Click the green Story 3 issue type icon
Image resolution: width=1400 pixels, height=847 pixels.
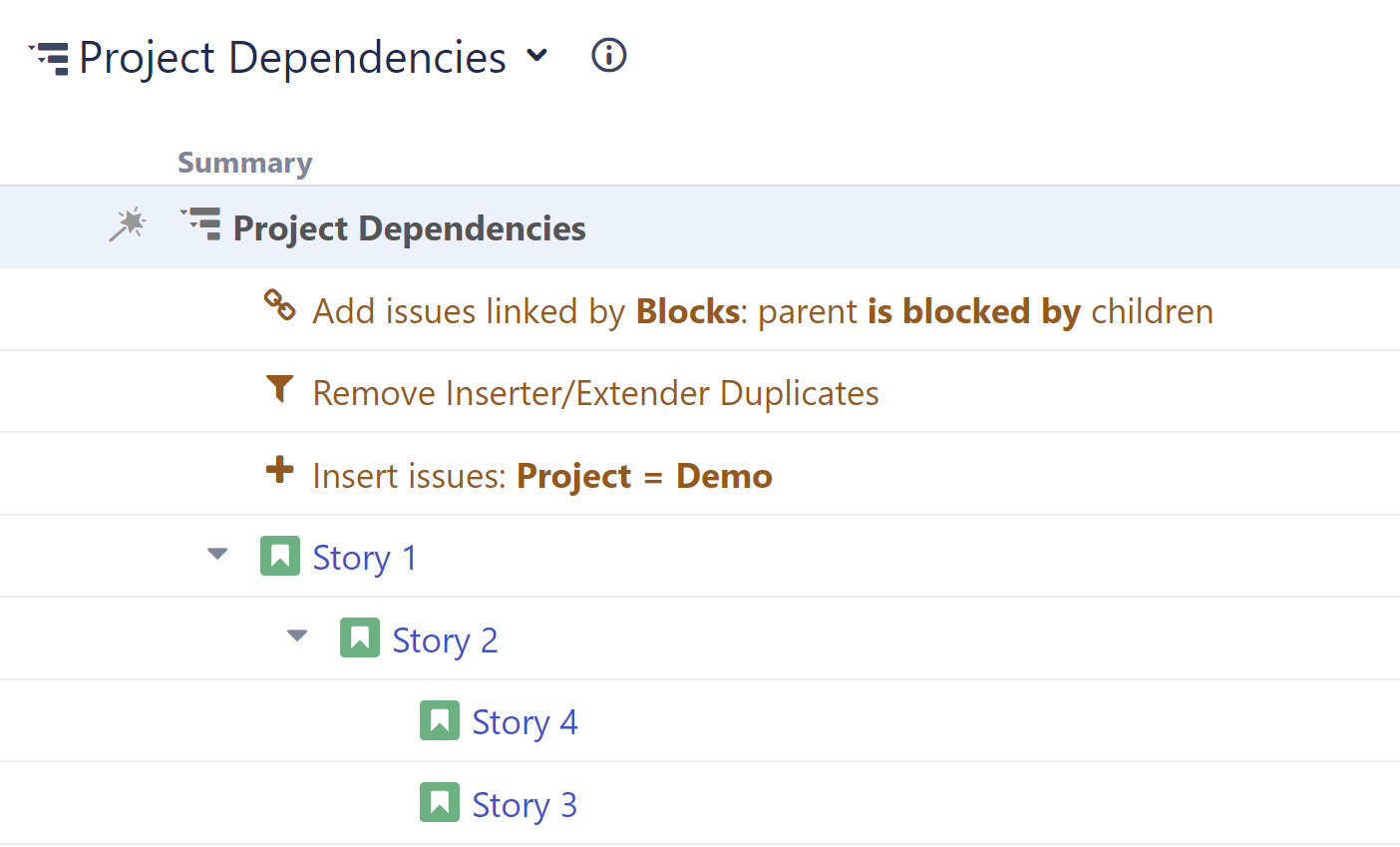pyautogui.click(x=440, y=802)
